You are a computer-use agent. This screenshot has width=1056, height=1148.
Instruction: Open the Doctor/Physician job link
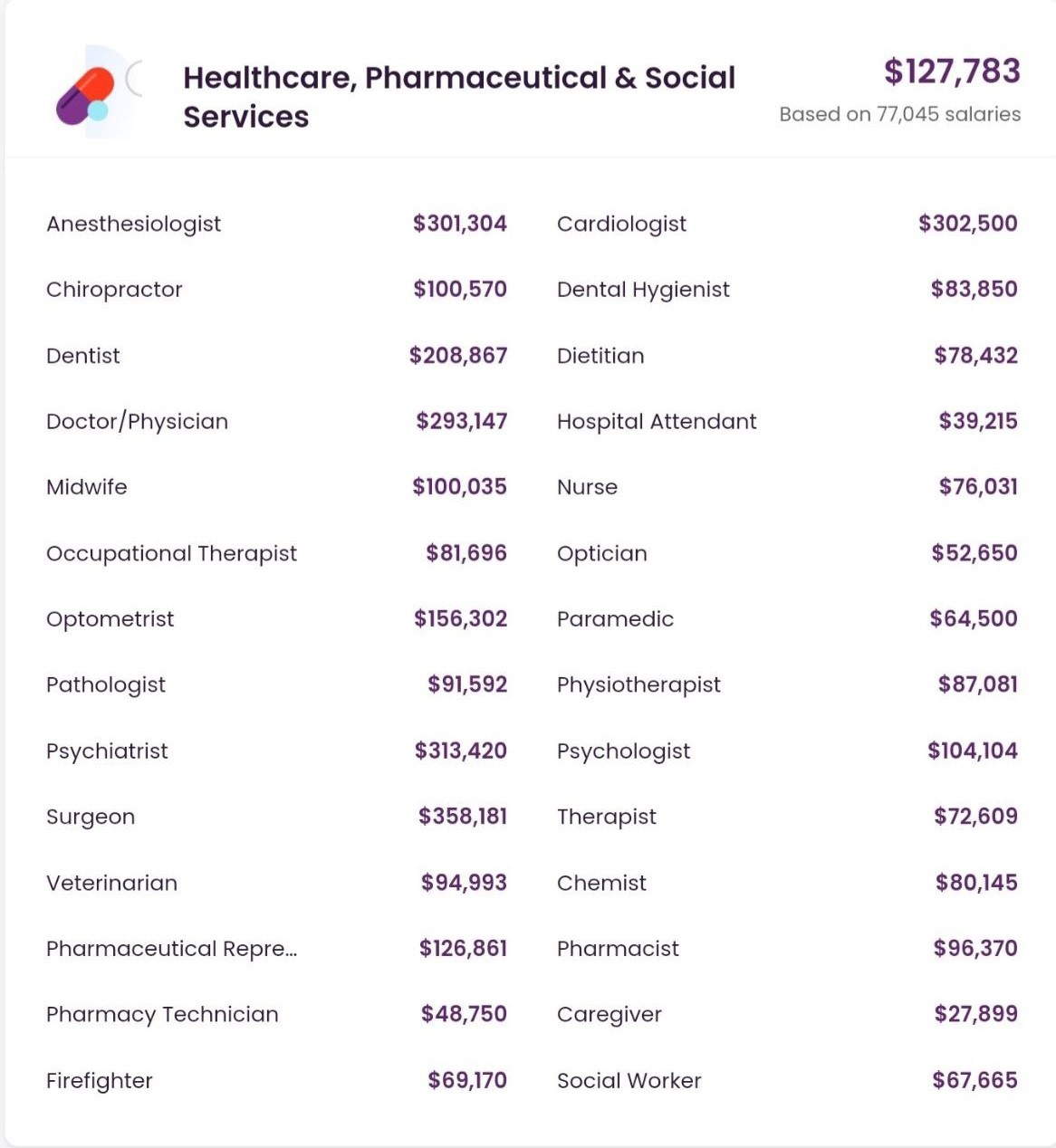click(137, 422)
